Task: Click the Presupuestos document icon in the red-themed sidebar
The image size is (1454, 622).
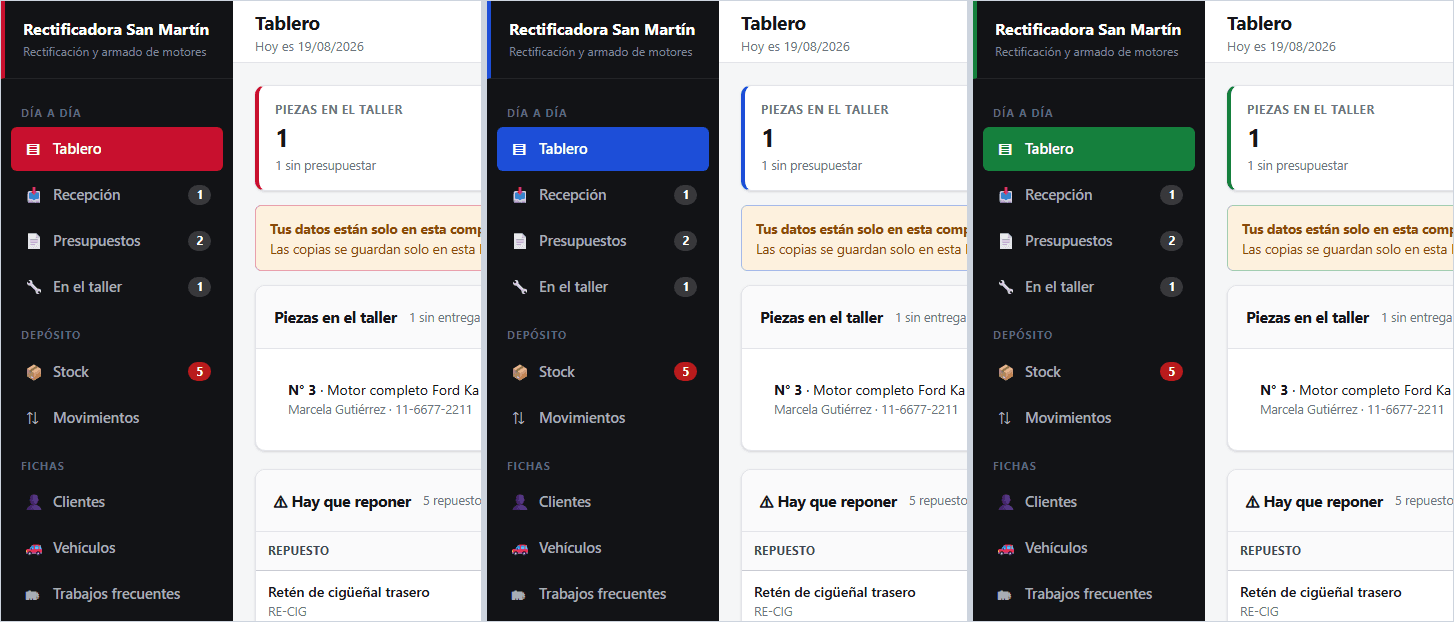Action: [x=33, y=241]
